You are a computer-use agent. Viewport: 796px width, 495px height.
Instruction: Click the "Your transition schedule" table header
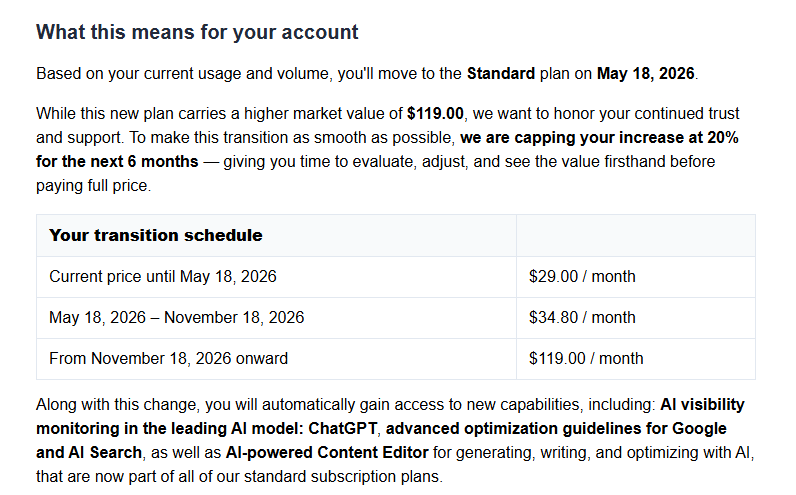click(156, 236)
